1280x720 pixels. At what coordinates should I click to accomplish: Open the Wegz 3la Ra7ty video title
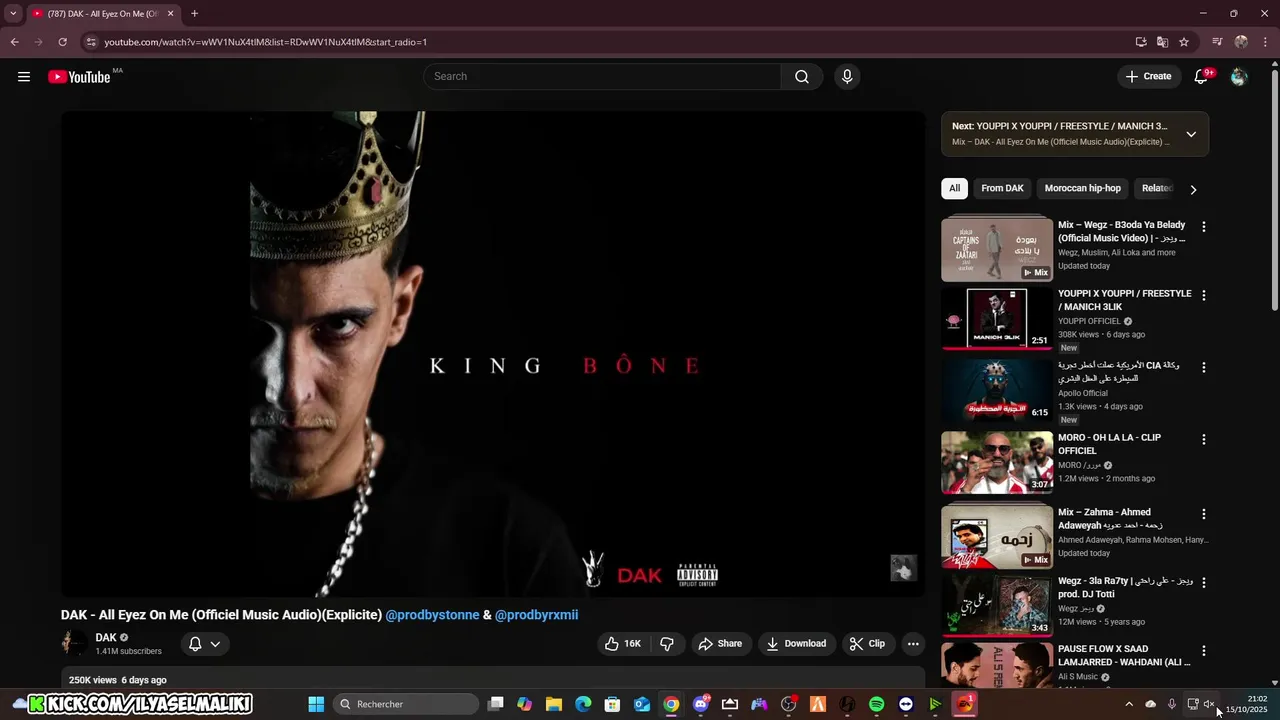(1126, 587)
